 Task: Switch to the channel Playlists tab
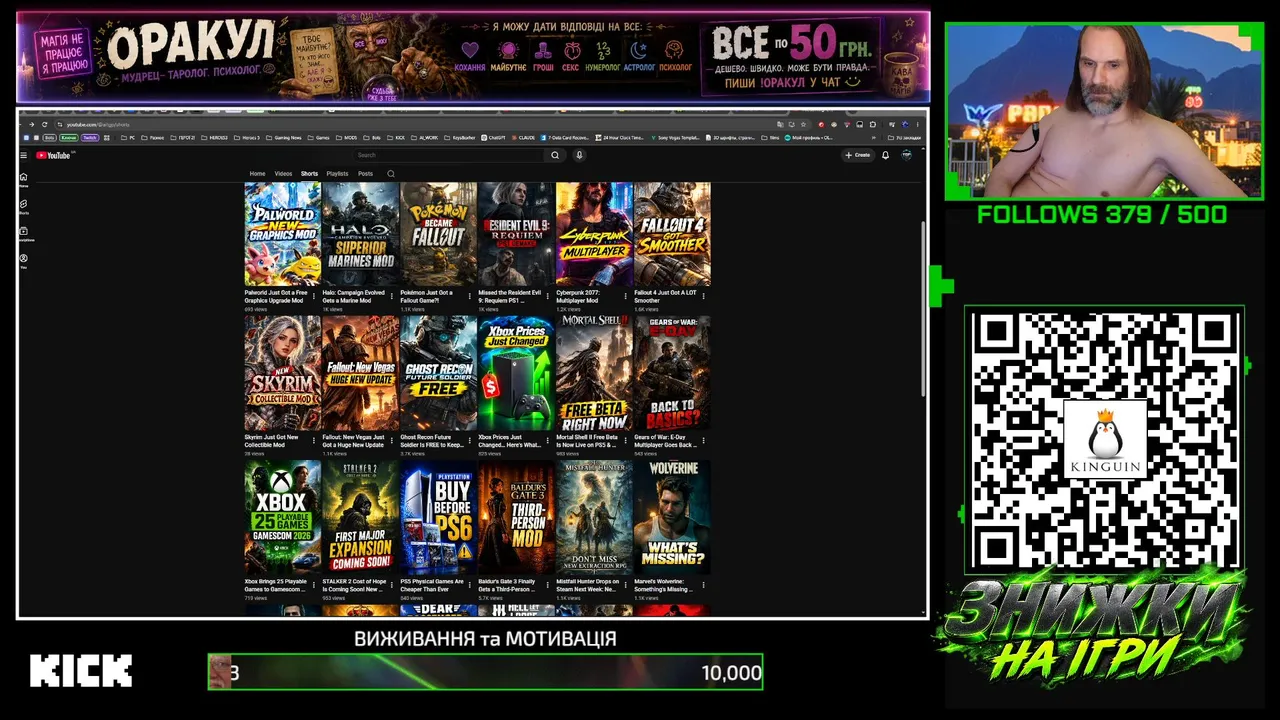(337, 174)
